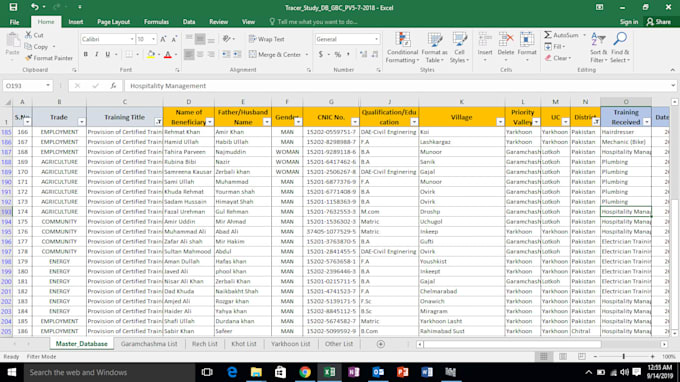The image size is (680, 382).
Task: Open the font name dropdown
Action: 132,39
